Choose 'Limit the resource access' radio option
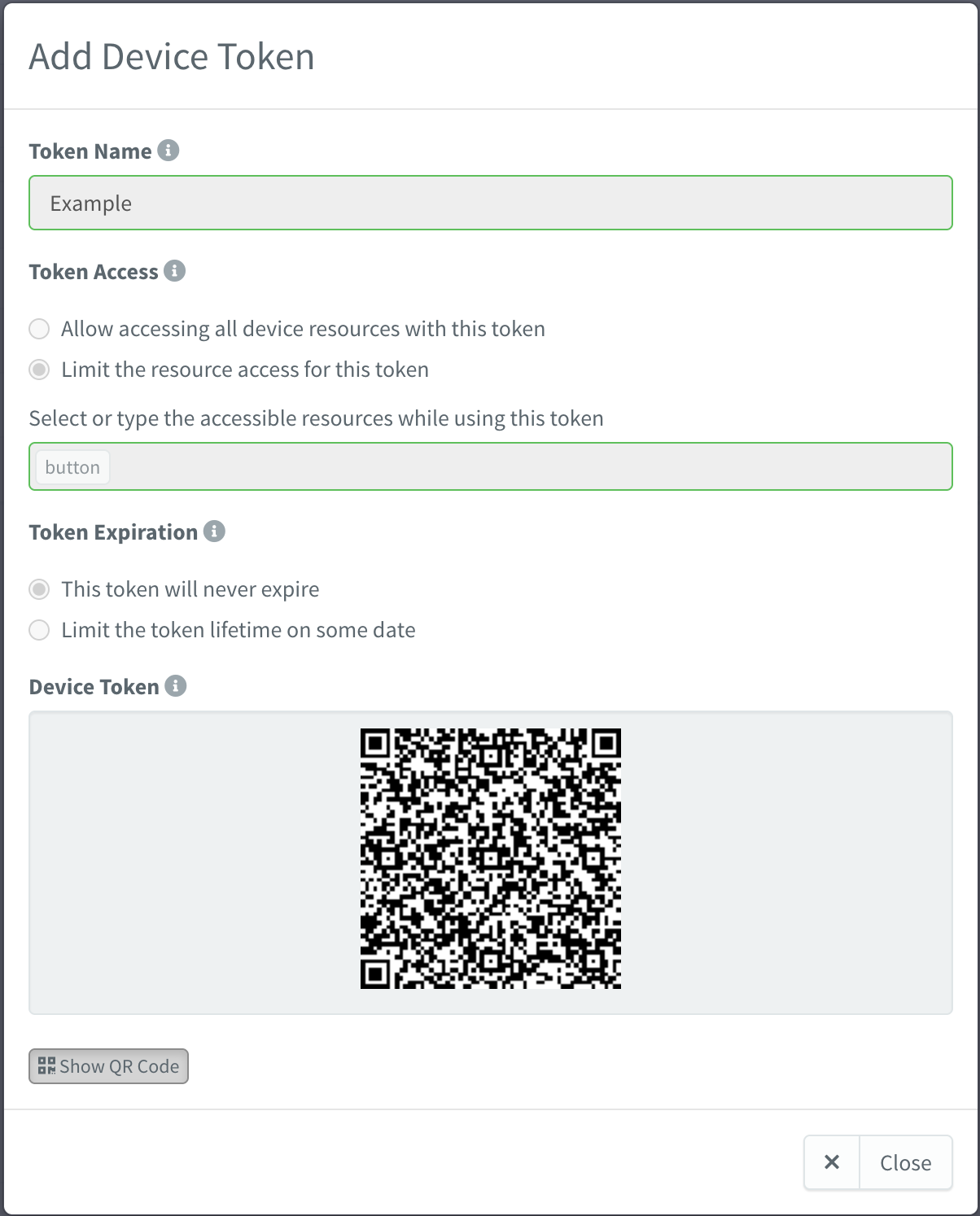The image size is (980, 1216). pos(39,370)
